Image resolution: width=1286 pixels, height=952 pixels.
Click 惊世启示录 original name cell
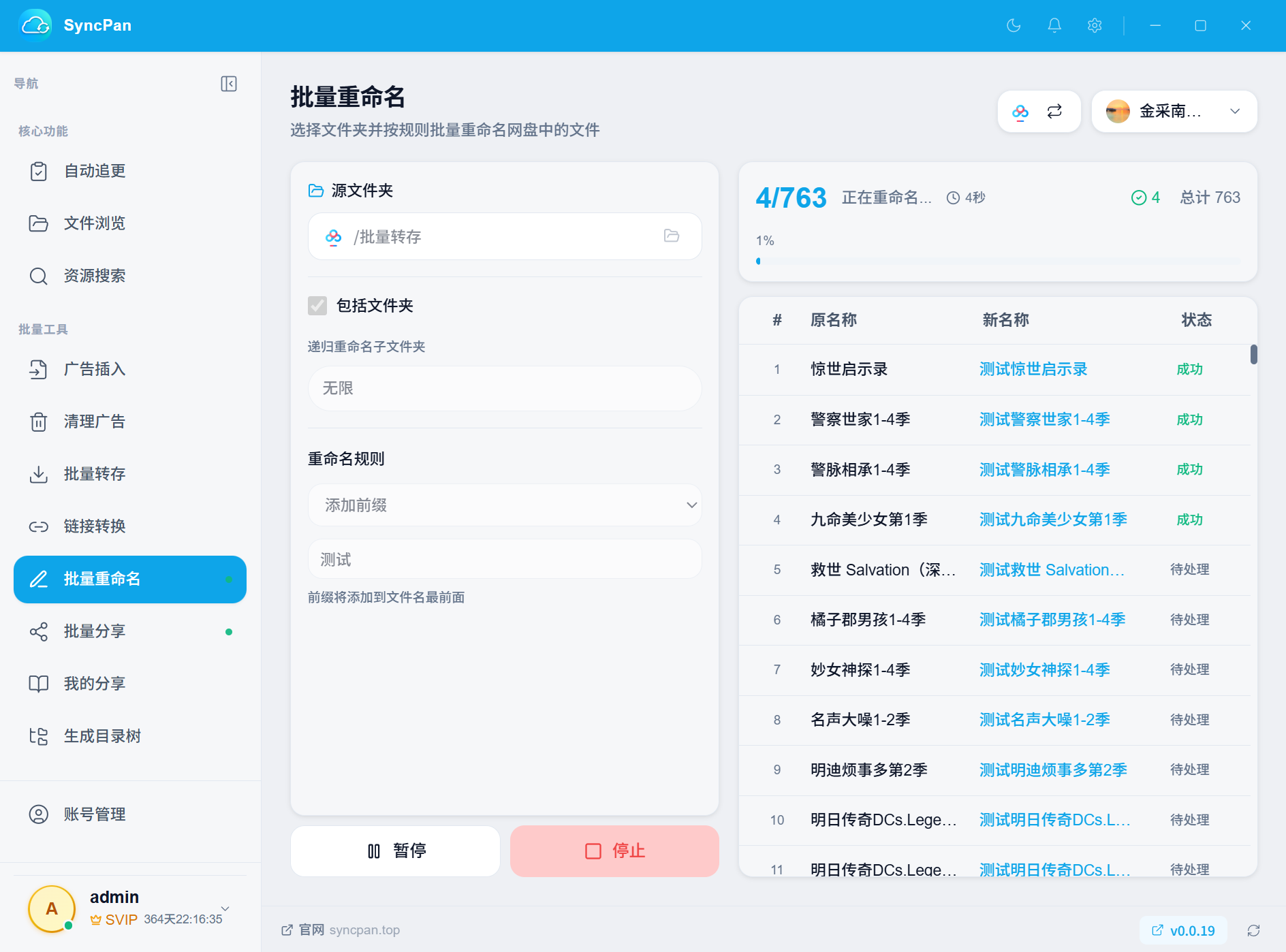(849, 370)
